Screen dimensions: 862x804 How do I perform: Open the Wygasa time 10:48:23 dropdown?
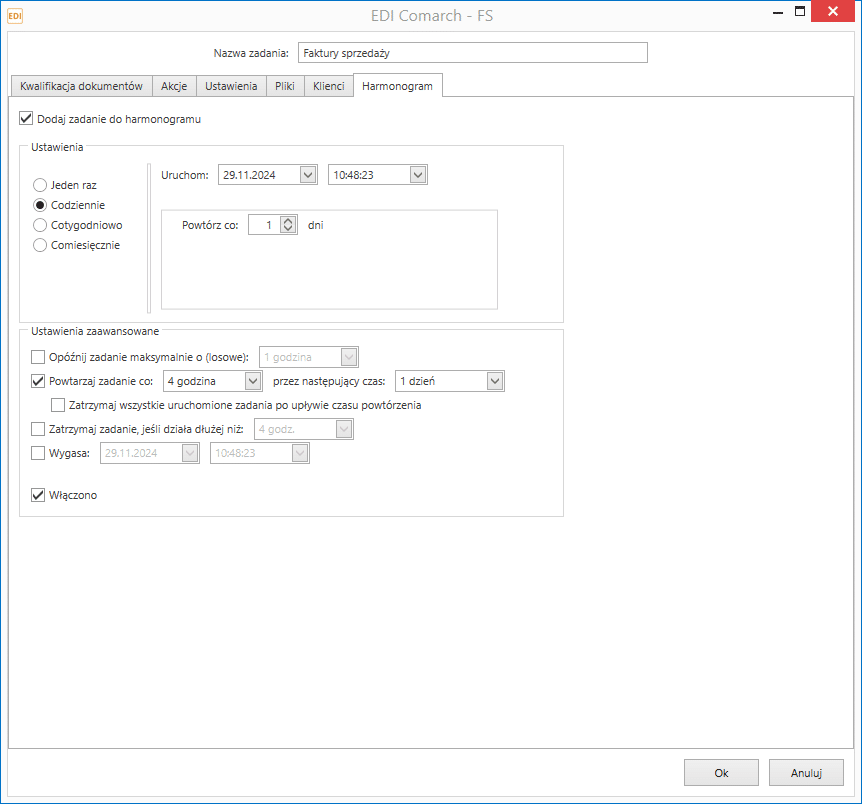click(300, 453)
